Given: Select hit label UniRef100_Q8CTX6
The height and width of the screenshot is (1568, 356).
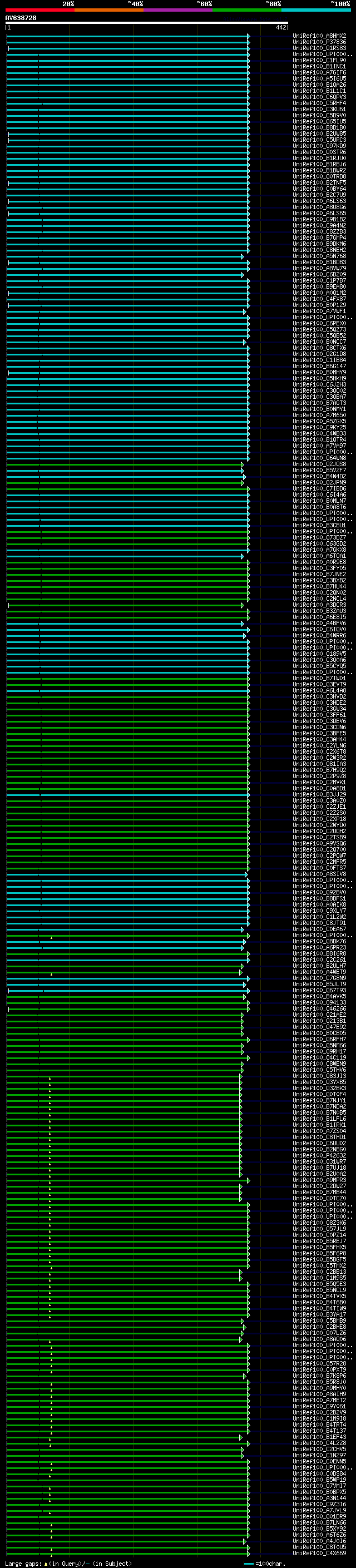Looking at the screenshot, I should [x=319, y=348].
